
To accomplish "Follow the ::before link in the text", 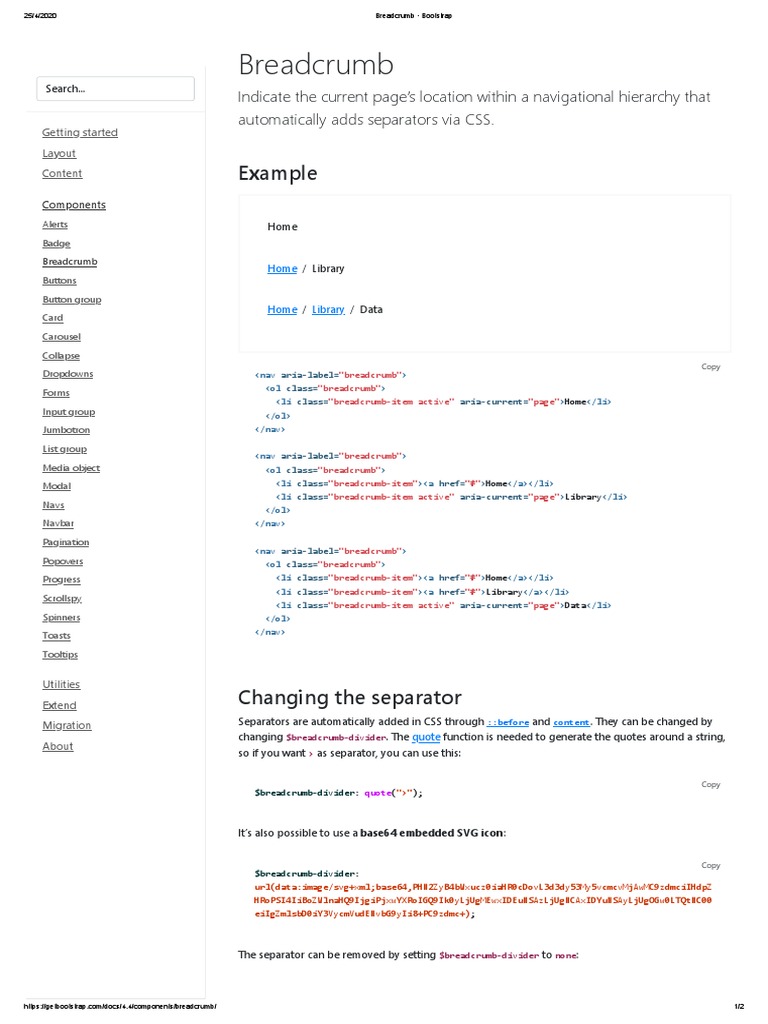I will (507, 722).
